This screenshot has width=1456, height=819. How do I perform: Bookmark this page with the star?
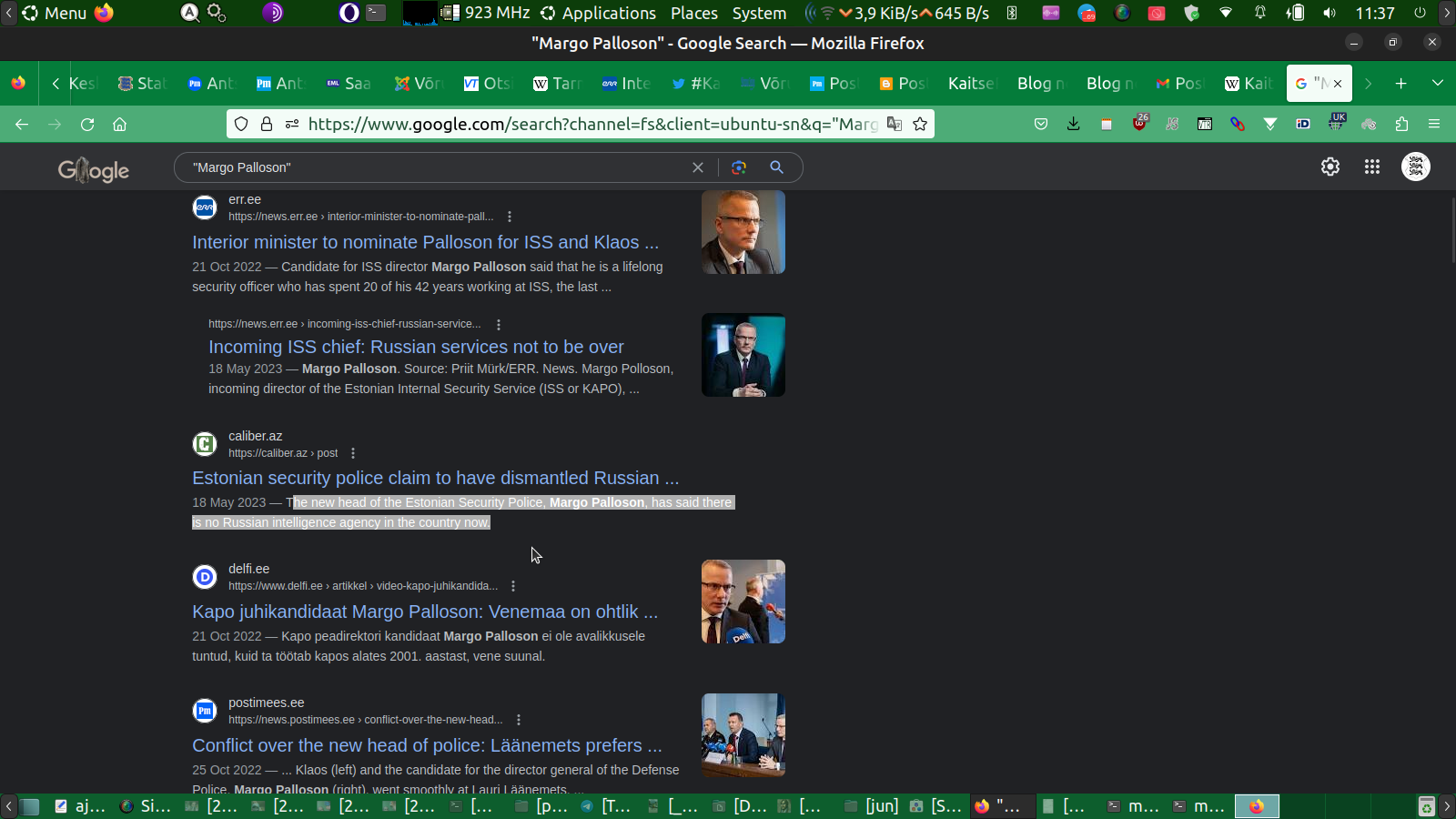pyautogui.click(x=920, y=124)
